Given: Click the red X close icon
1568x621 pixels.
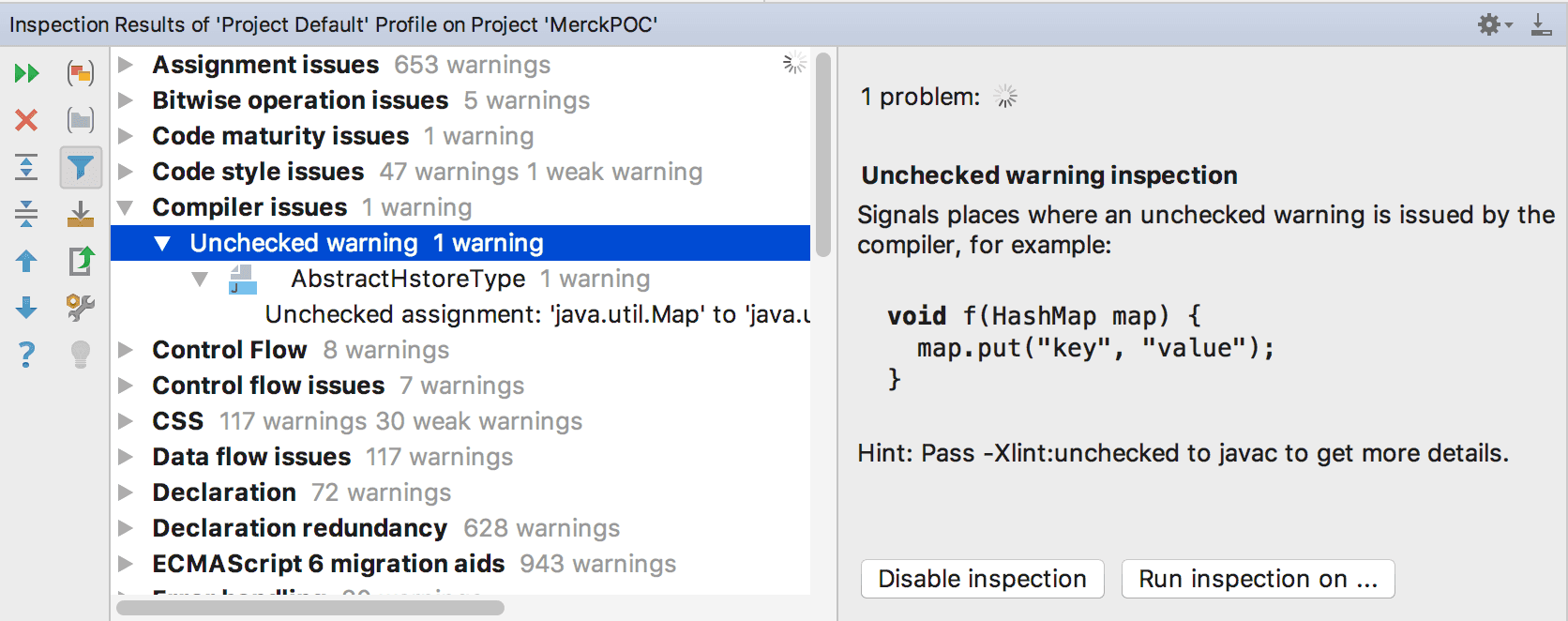Looking at the screenshot, I should pos(26,120).
